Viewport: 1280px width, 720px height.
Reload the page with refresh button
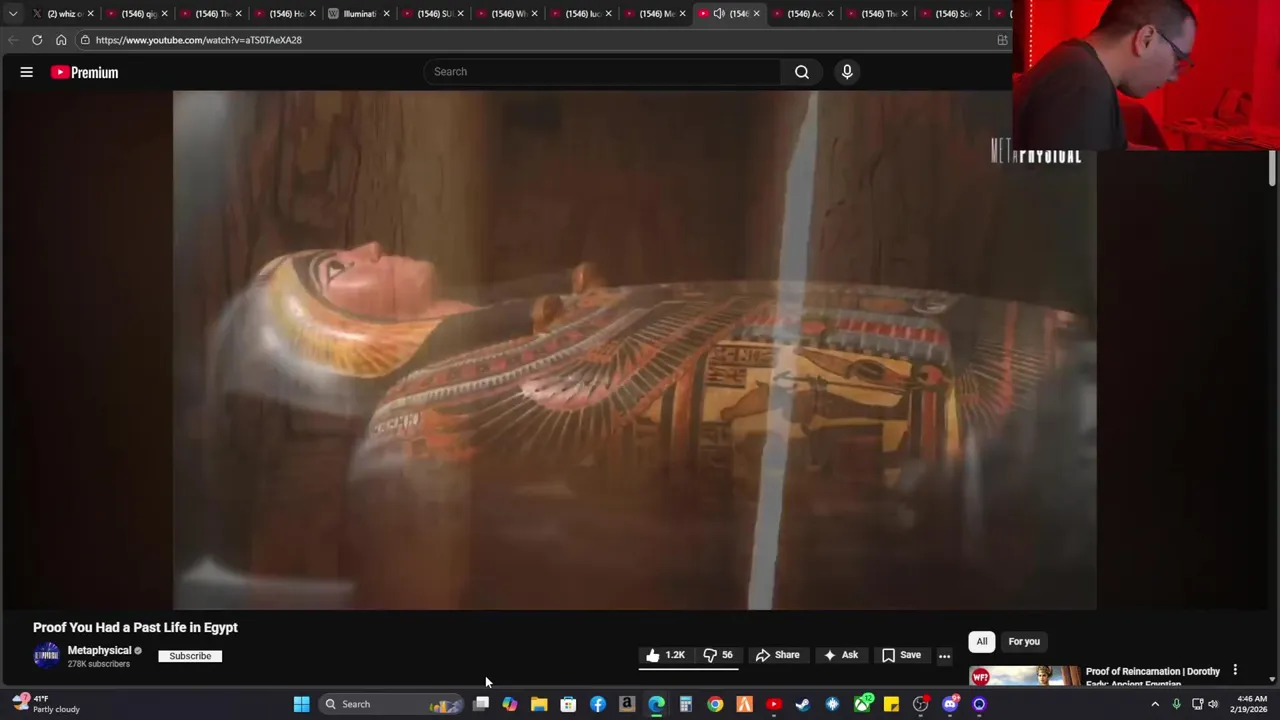click(37, 40)
